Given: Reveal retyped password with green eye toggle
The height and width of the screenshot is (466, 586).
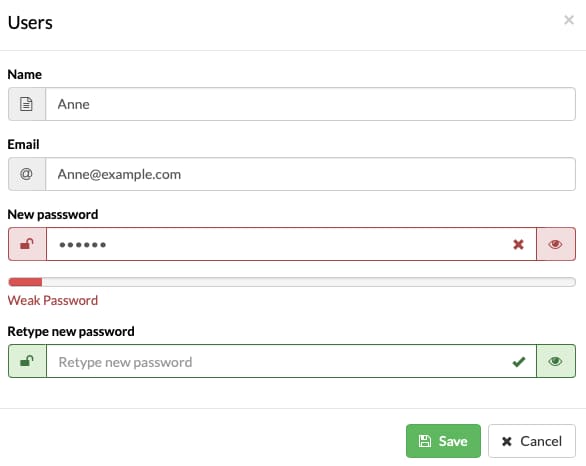Looking at the screenshot, I should coord(556,361).
